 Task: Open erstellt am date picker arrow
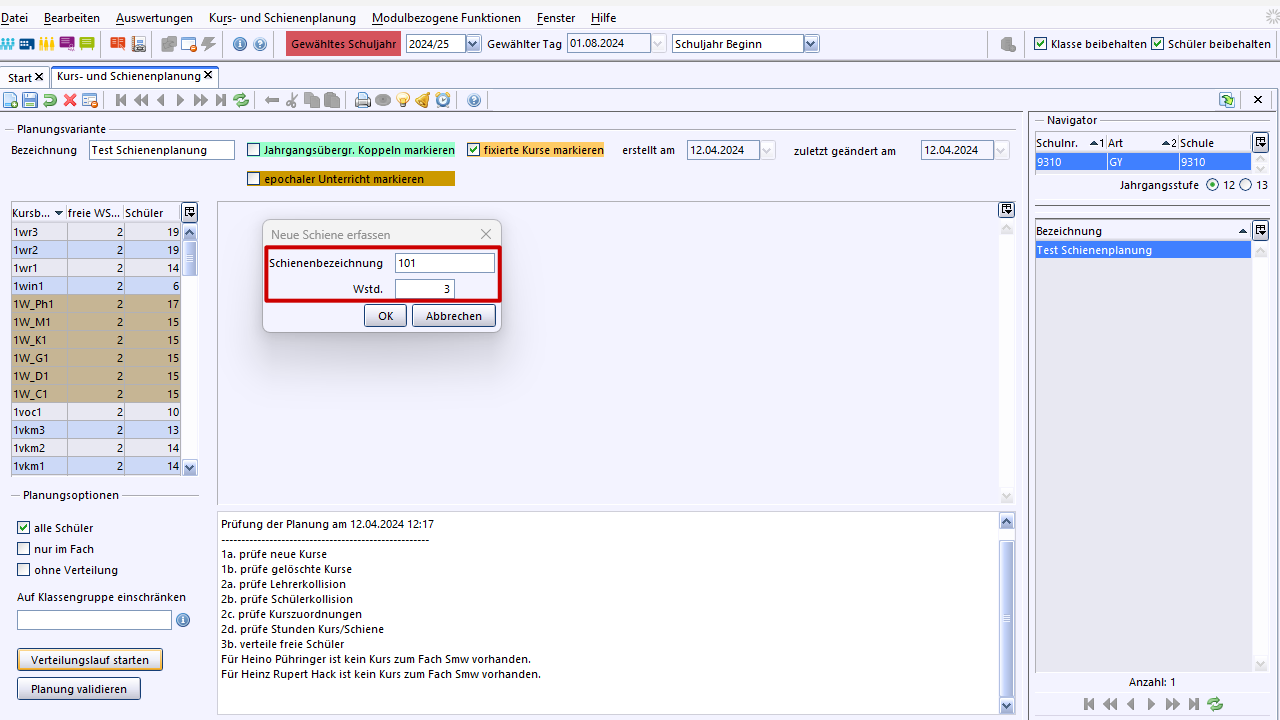click(x=767, y=150)
